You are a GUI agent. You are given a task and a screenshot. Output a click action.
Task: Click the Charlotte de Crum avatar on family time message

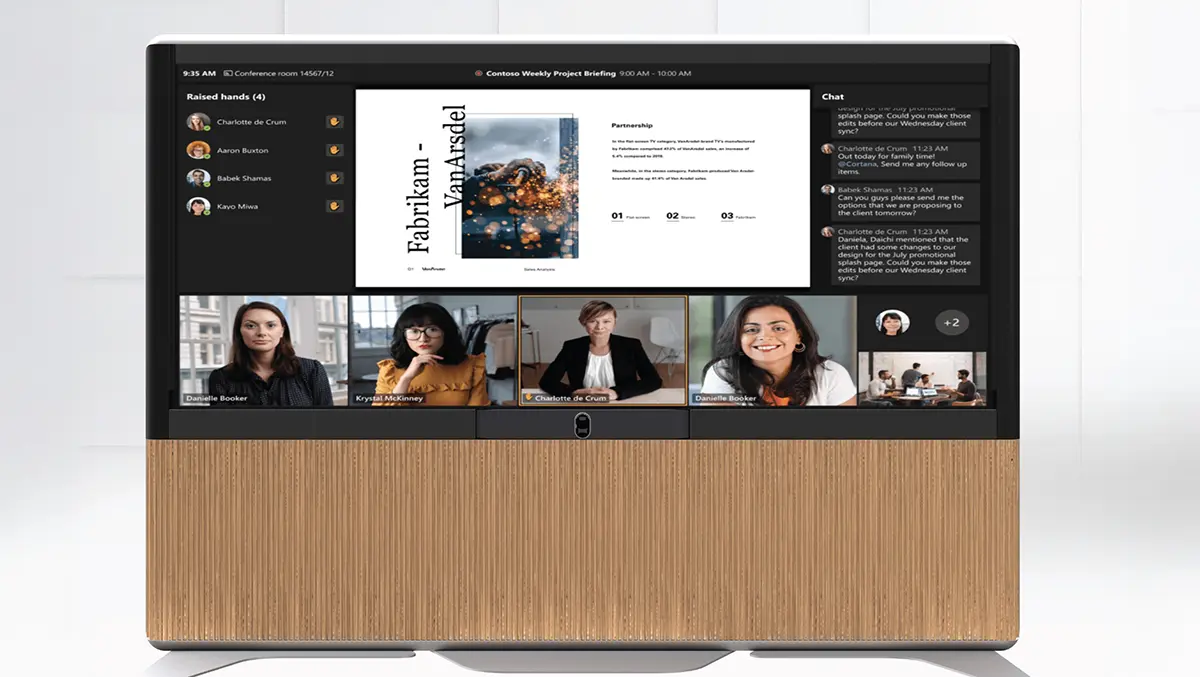[828, 148]
